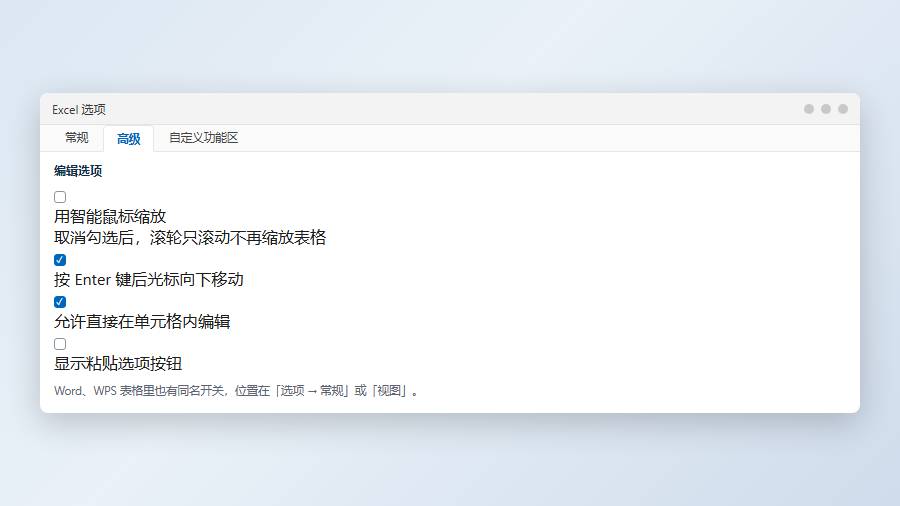Viewport: 900px width, 506px height.
Task: Click the middle title bar dot
Action: click(826, 109)
